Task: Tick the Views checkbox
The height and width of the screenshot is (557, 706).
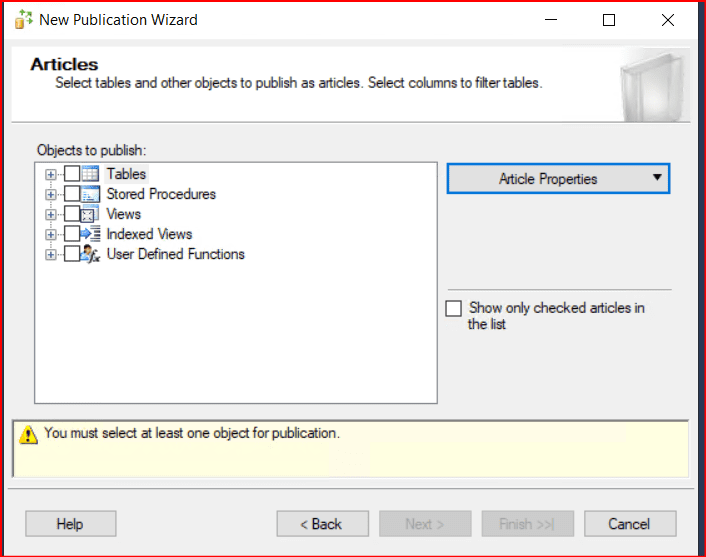Action: pyautogui.click(x=72, y=214)
